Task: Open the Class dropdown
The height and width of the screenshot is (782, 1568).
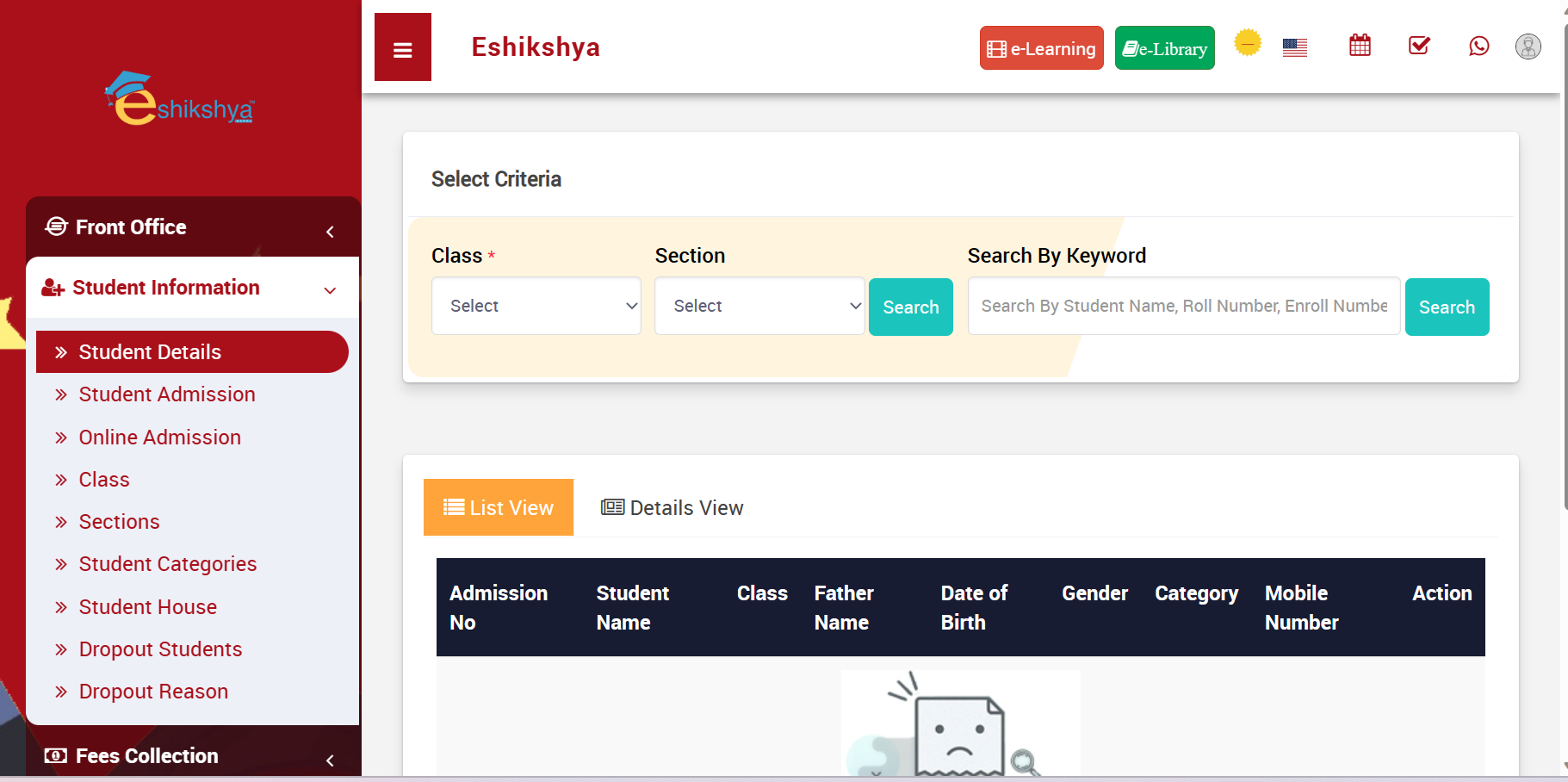Action: tap(536, 306)
